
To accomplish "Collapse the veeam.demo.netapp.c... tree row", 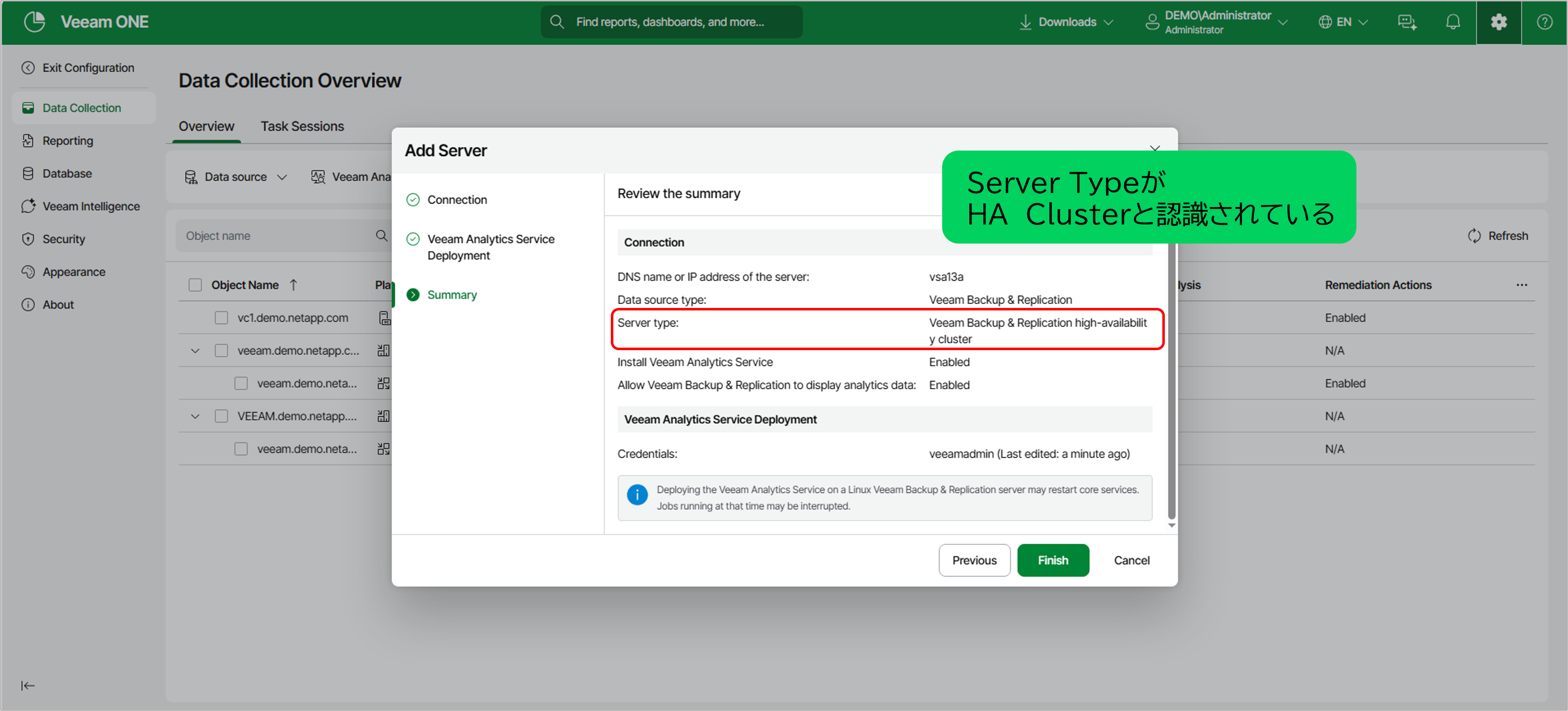I will [195, 351].
